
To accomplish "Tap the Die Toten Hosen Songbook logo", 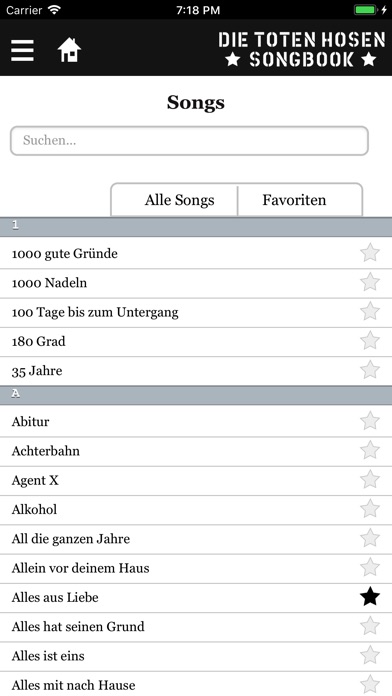I will tap(301, 49).
